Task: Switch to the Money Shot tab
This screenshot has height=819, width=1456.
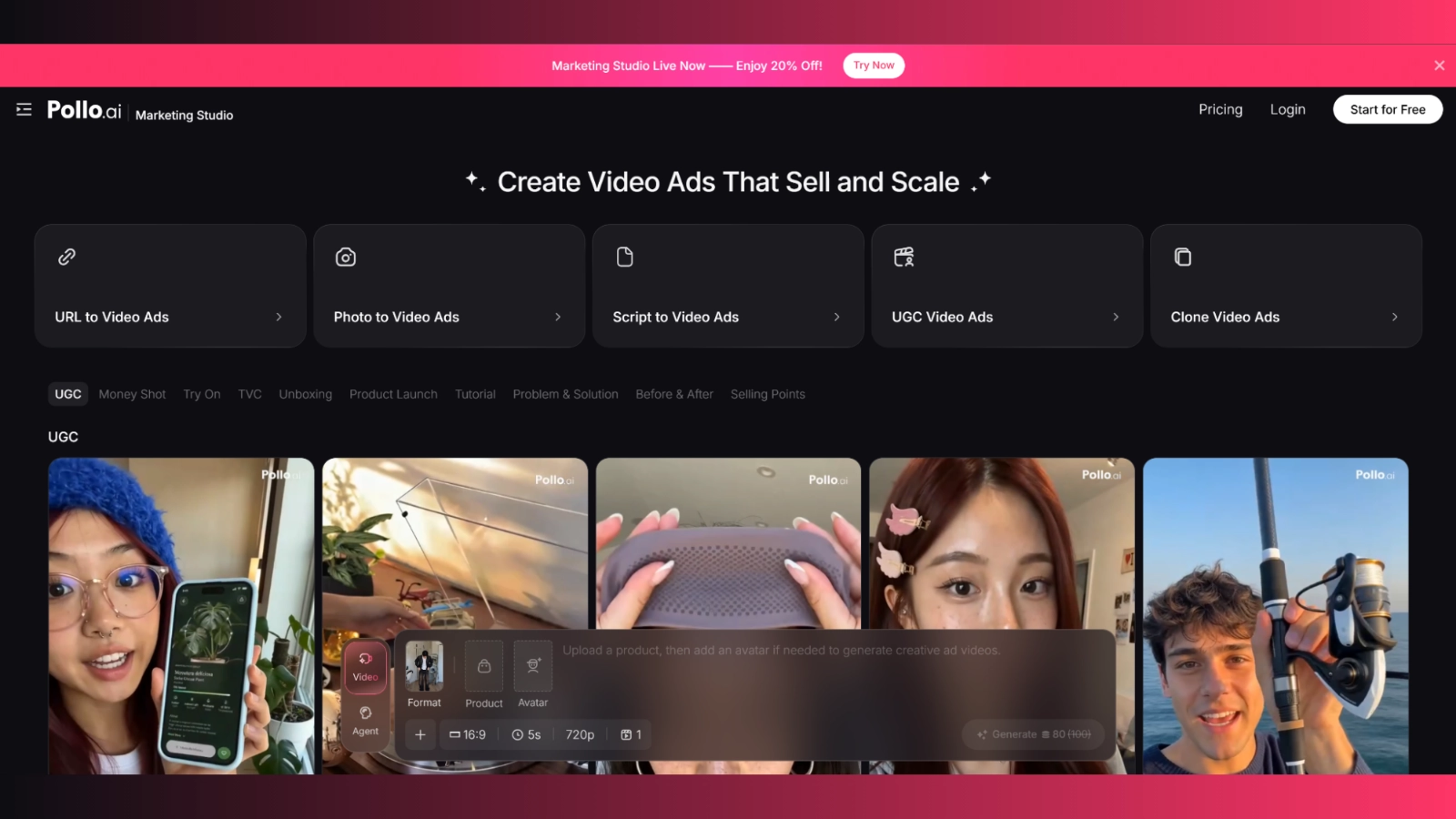Action: (132, 394)
